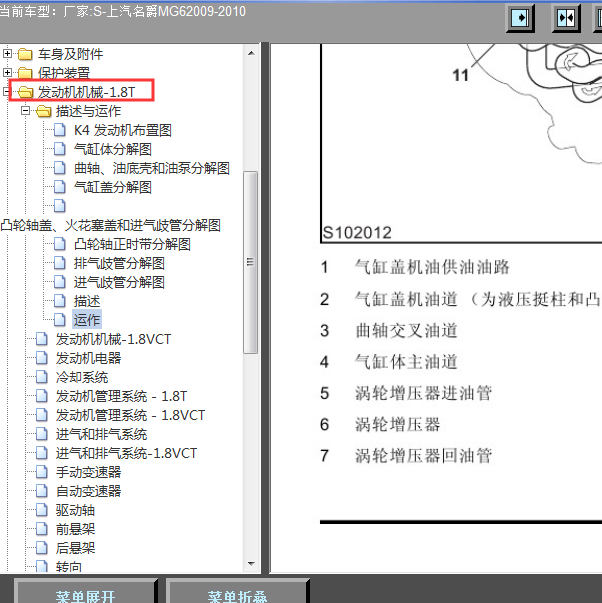Expand the 车身及附件 folder node

click(7, 53)
